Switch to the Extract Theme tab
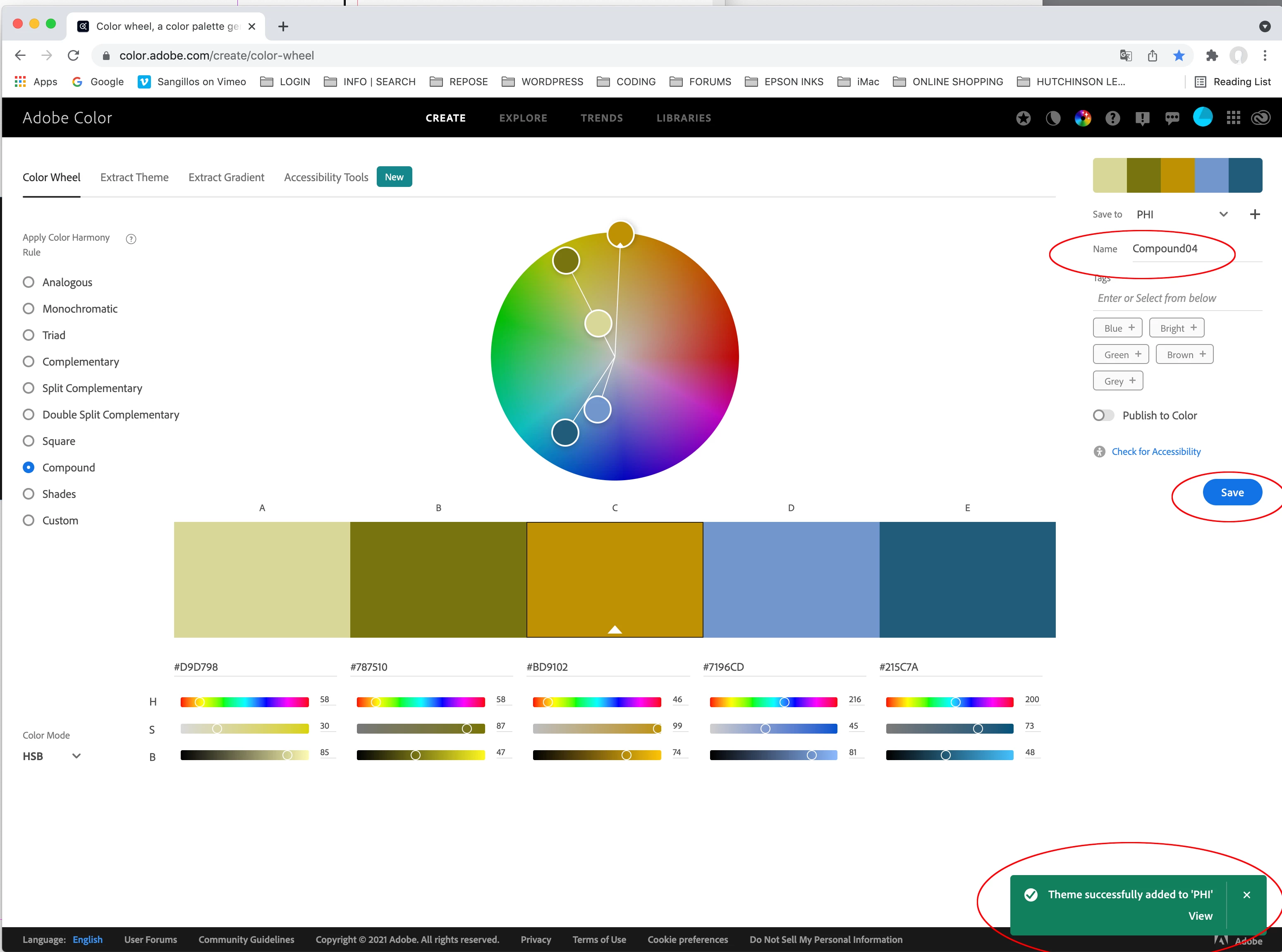Screen dimensions: 1282x952 134,177
